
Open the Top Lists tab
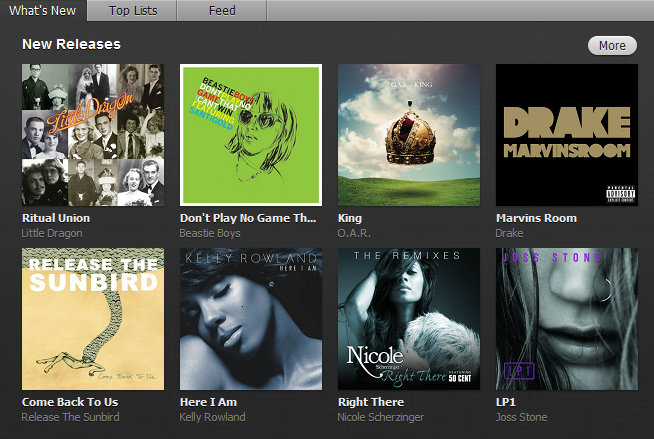click(x=133, y=10)
